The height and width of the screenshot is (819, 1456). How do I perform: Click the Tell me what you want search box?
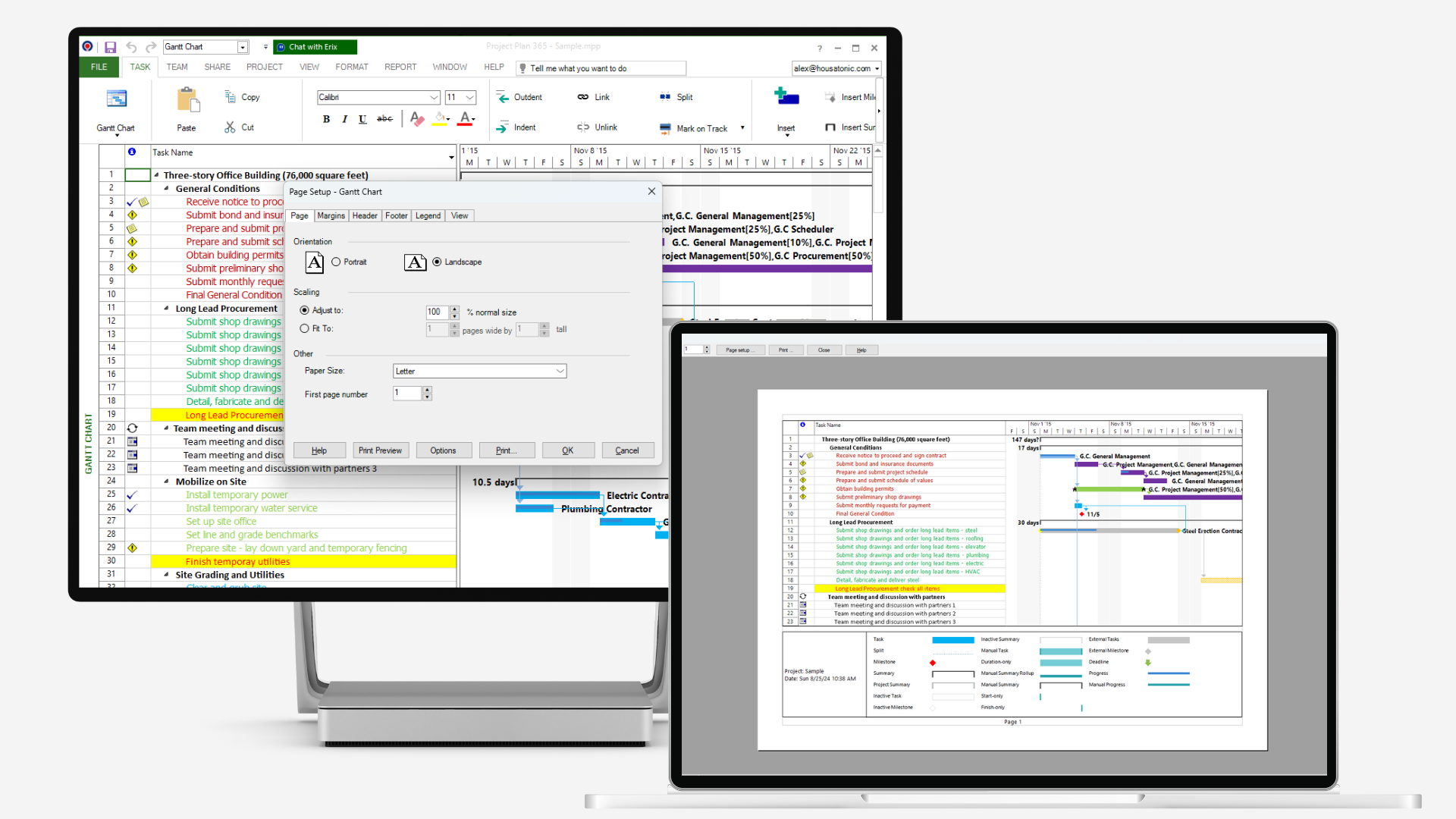tap(601, 68)
